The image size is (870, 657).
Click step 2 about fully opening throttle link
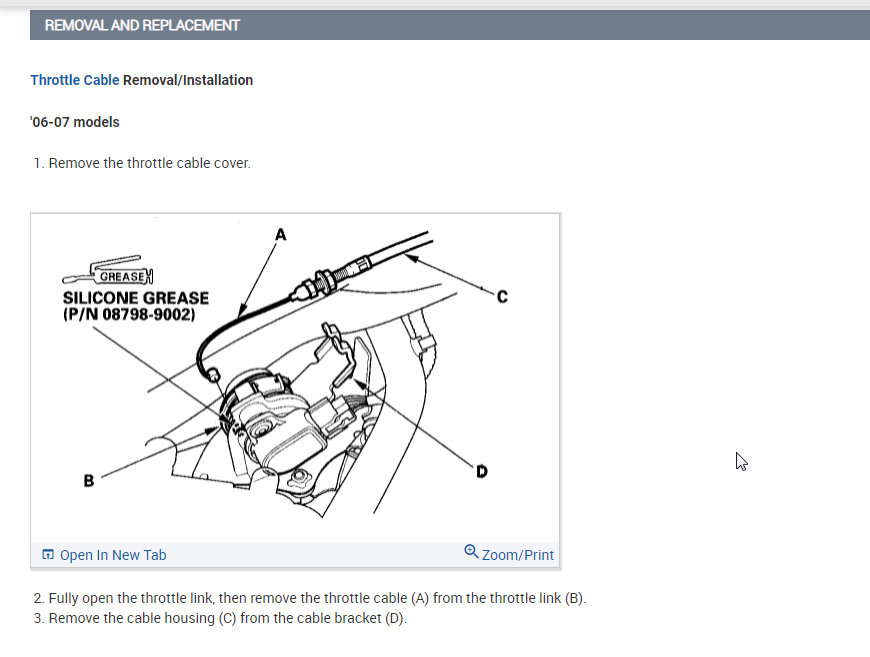pos(310,598)
